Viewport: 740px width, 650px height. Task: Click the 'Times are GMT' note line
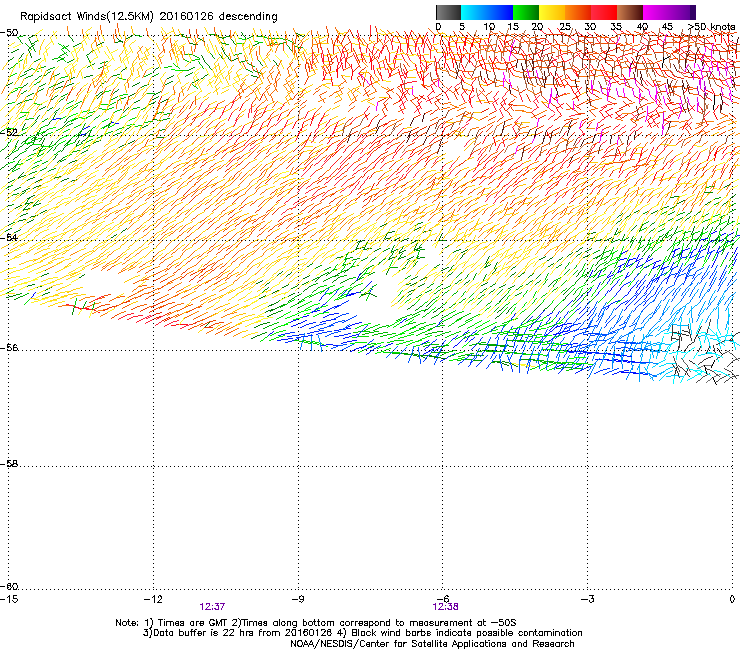click(316, 623)
